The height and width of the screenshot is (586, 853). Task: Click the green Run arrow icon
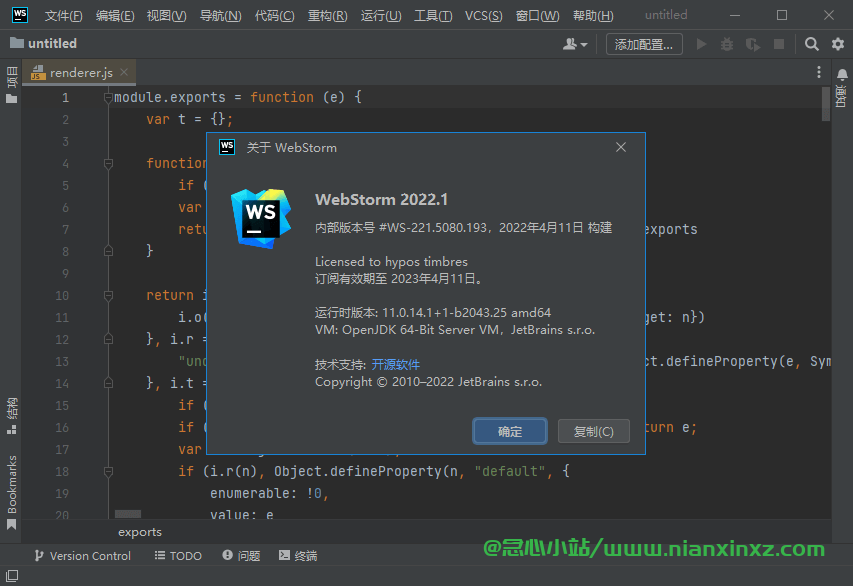coord(701,44)
